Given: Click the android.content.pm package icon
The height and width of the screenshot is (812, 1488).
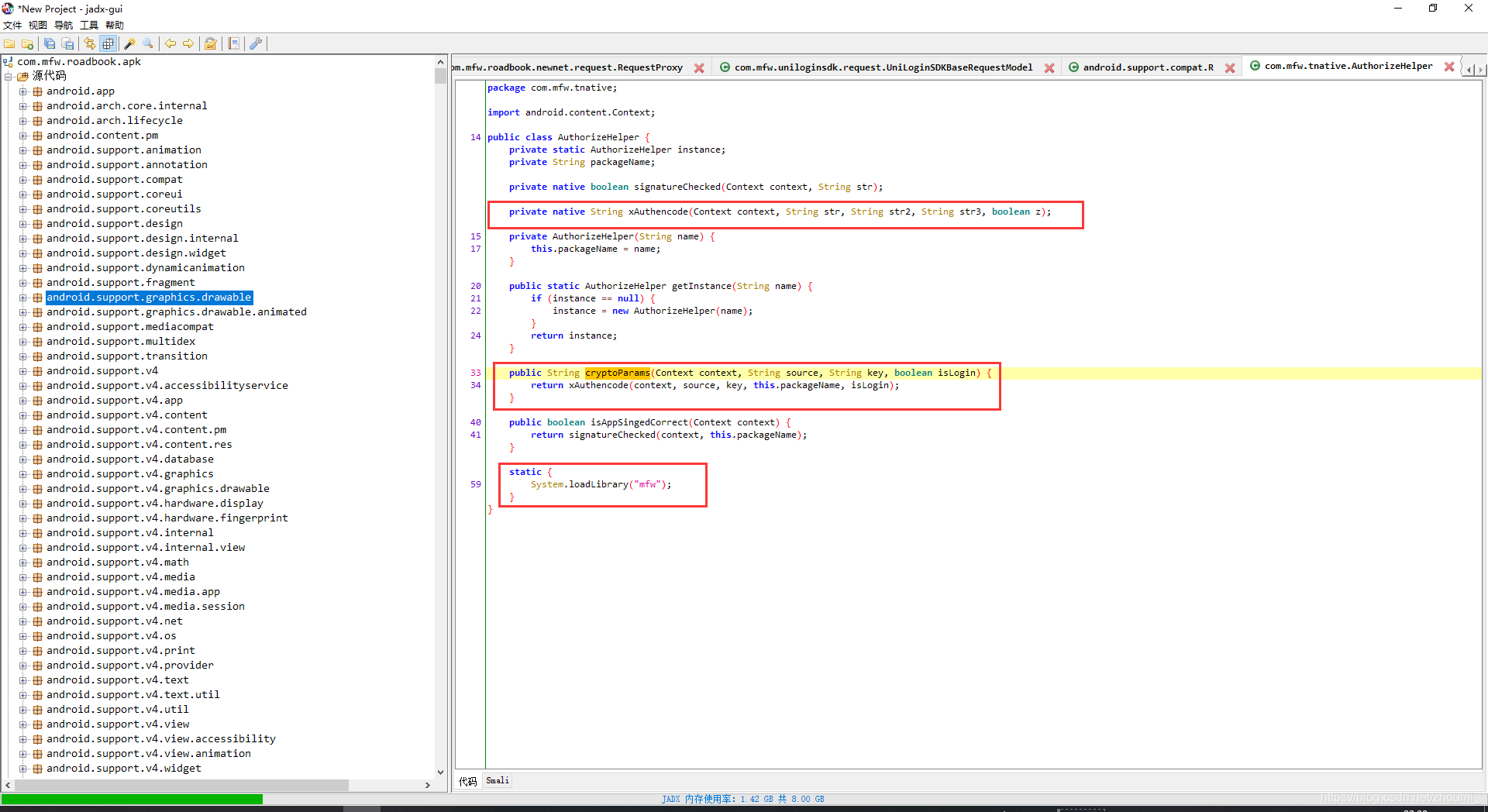Looking at the screenshot, I should (37, 136).
